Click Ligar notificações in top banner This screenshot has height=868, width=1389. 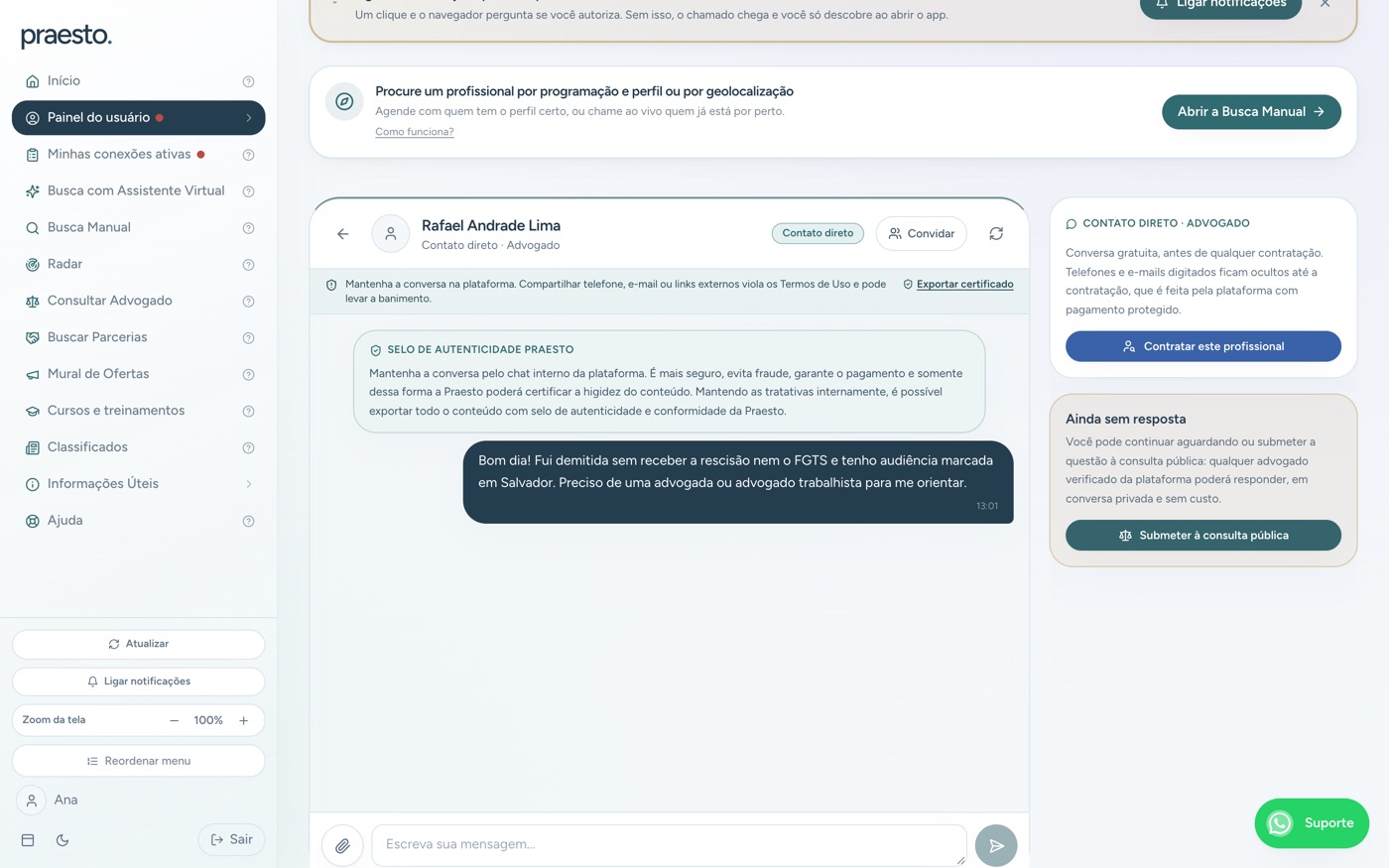point(1220,6)
